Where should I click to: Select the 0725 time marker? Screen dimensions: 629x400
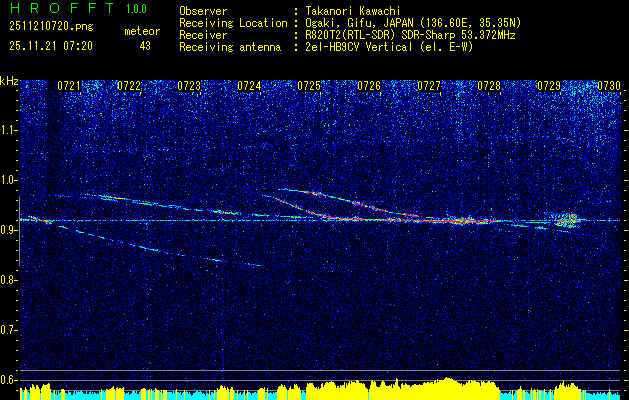(309, 86)
